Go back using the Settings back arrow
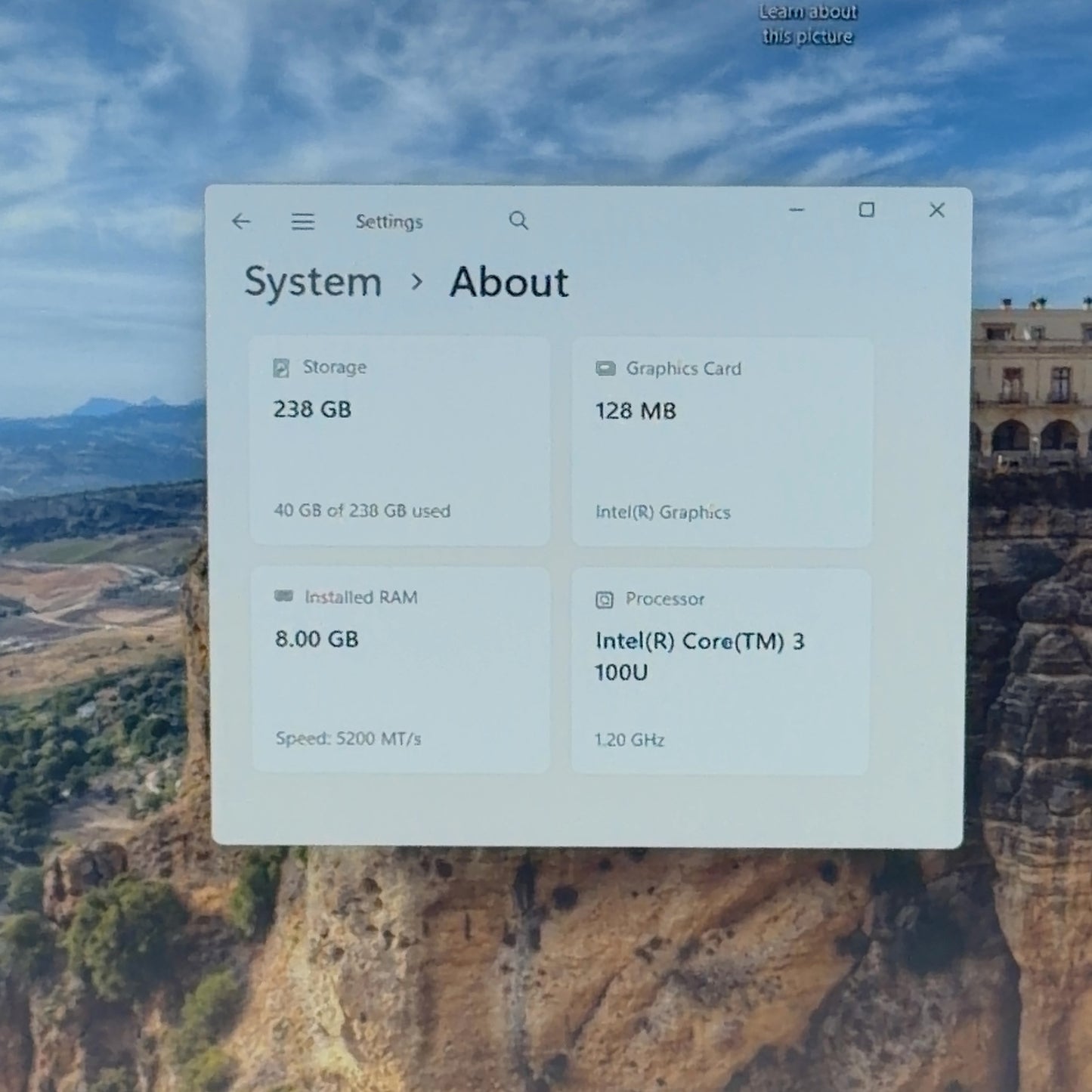Screen dimensions: 1092x1092 241,221
